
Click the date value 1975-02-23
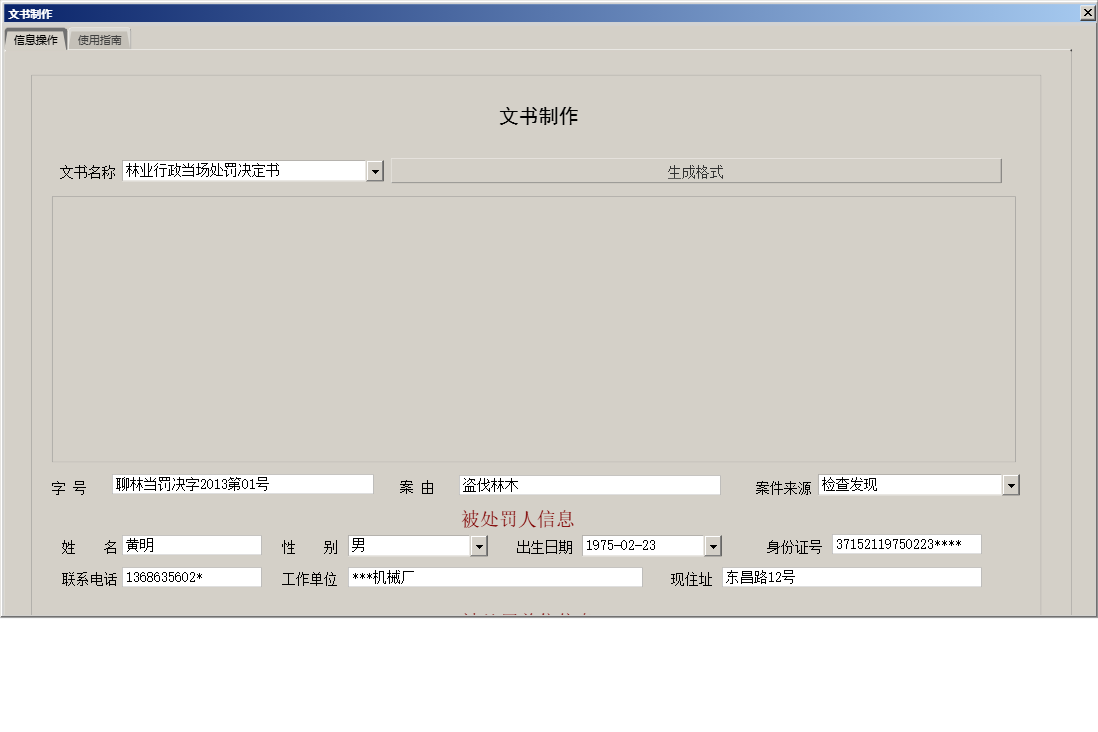pos(640,545)
